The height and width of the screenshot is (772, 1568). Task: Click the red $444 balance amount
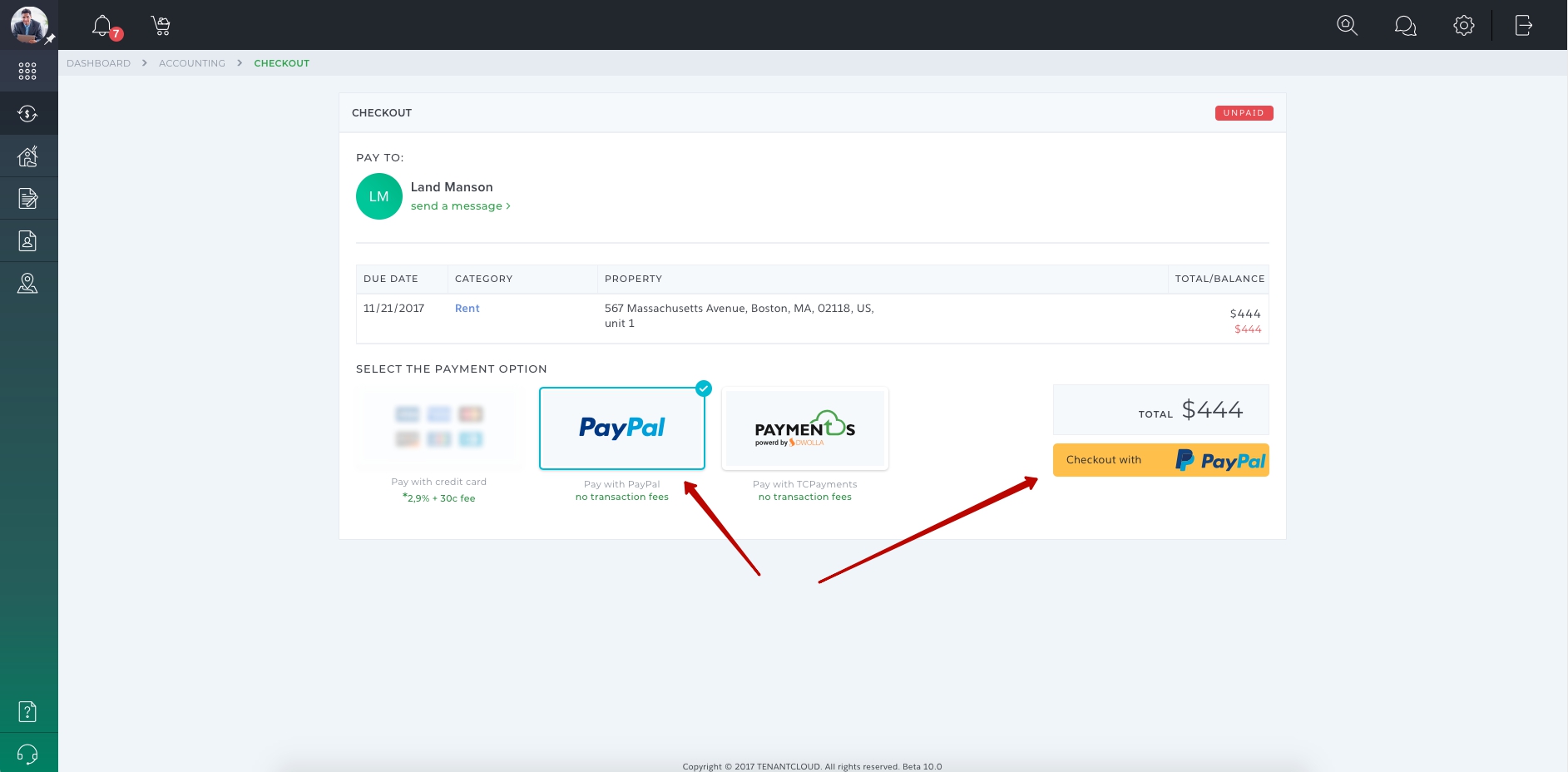coord(1248,329)
